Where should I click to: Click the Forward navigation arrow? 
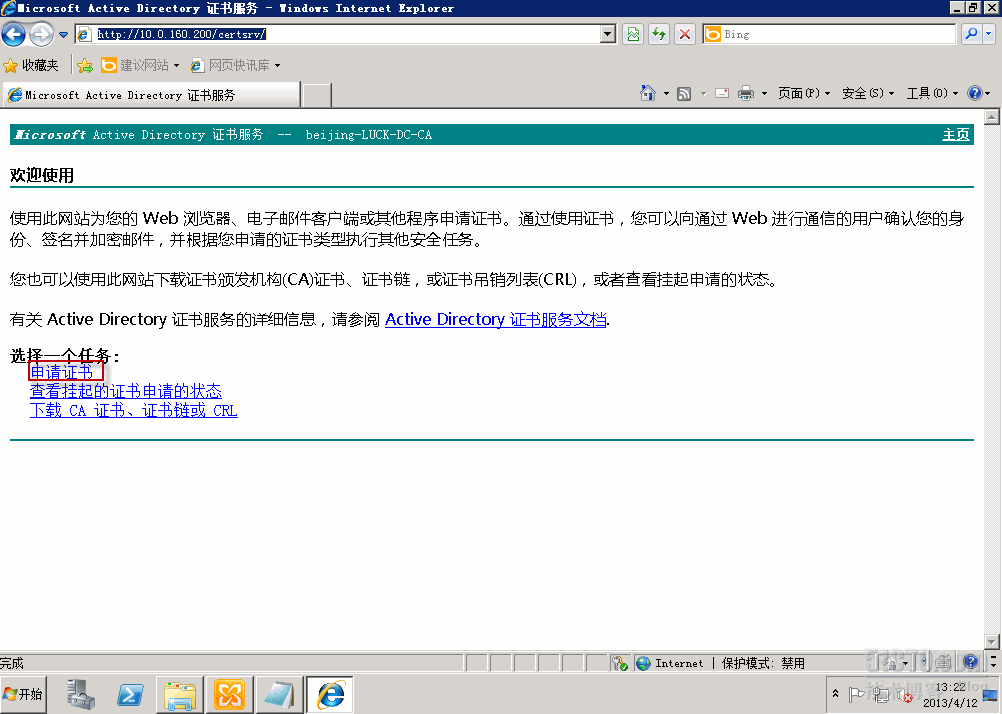click(x=42, y=34)
